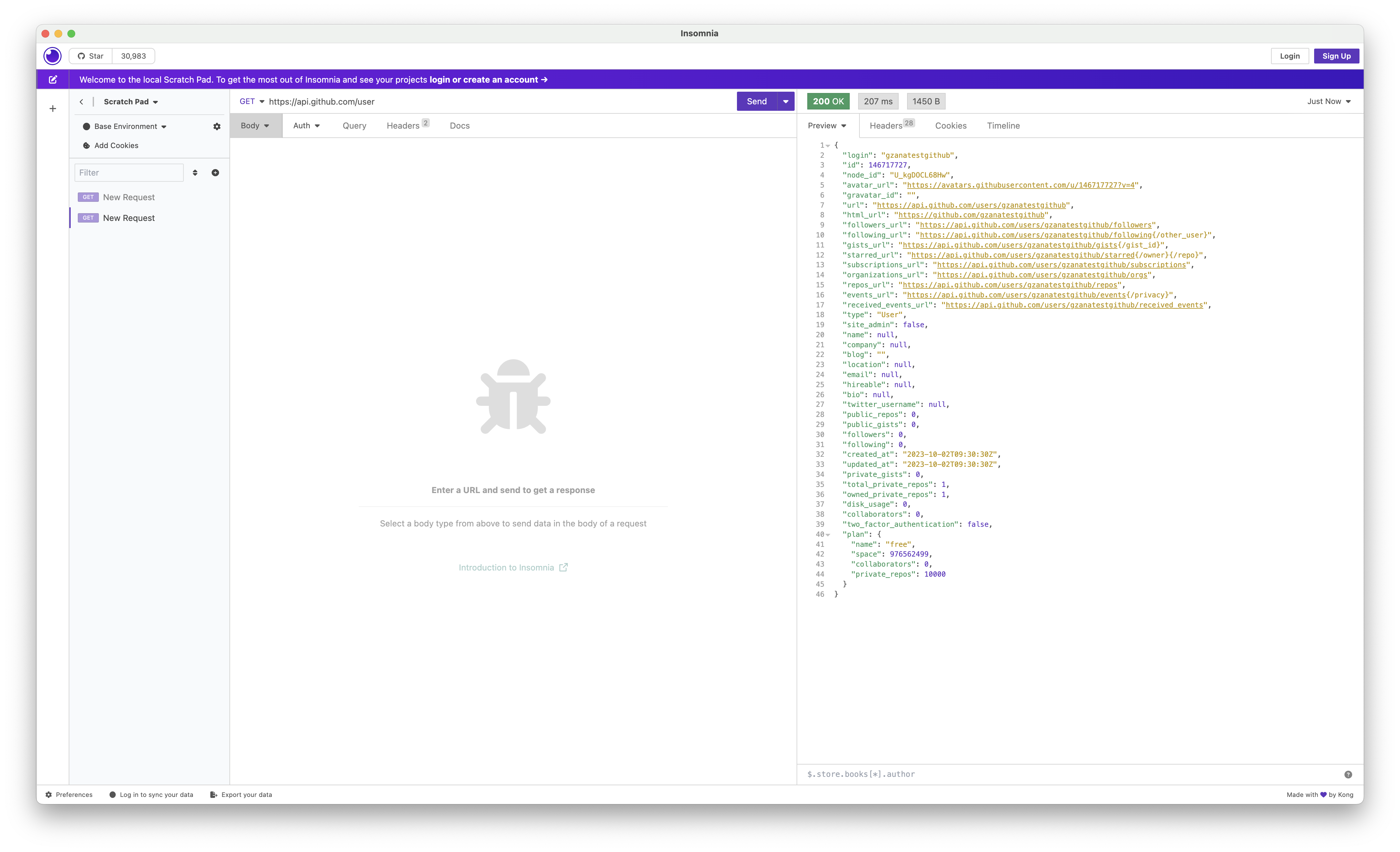
Task: Collapse the root JSON object on line 1
Action: [828, 145]
